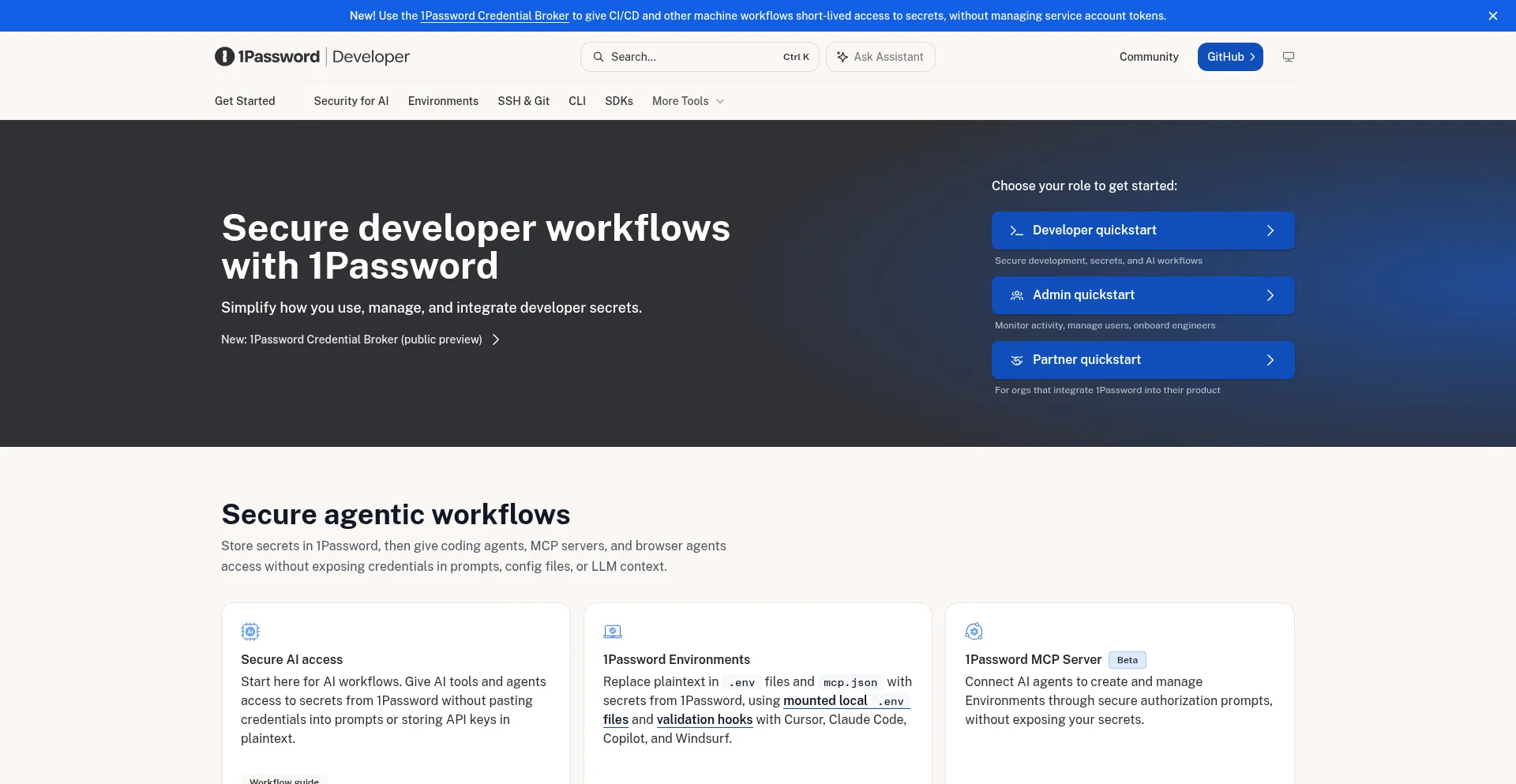Click the Secure AI access chip icon

coord(250,632)
